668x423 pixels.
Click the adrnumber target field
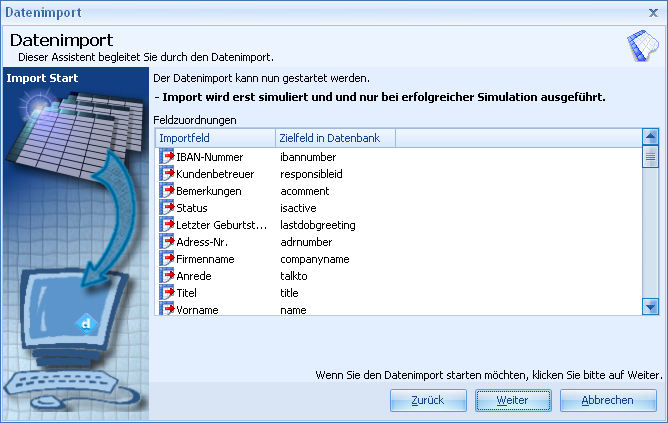point(306,242)
